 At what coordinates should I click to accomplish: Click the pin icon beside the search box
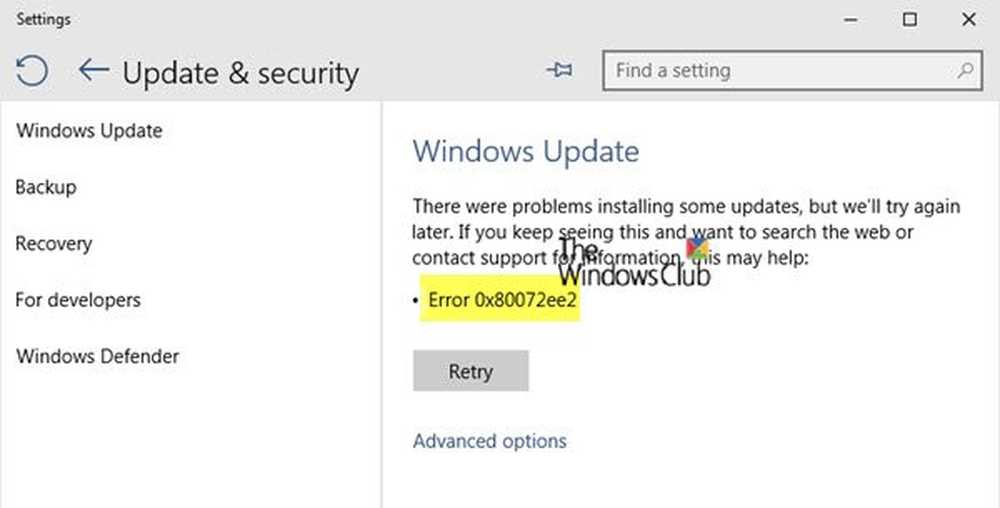coord(560,71)
